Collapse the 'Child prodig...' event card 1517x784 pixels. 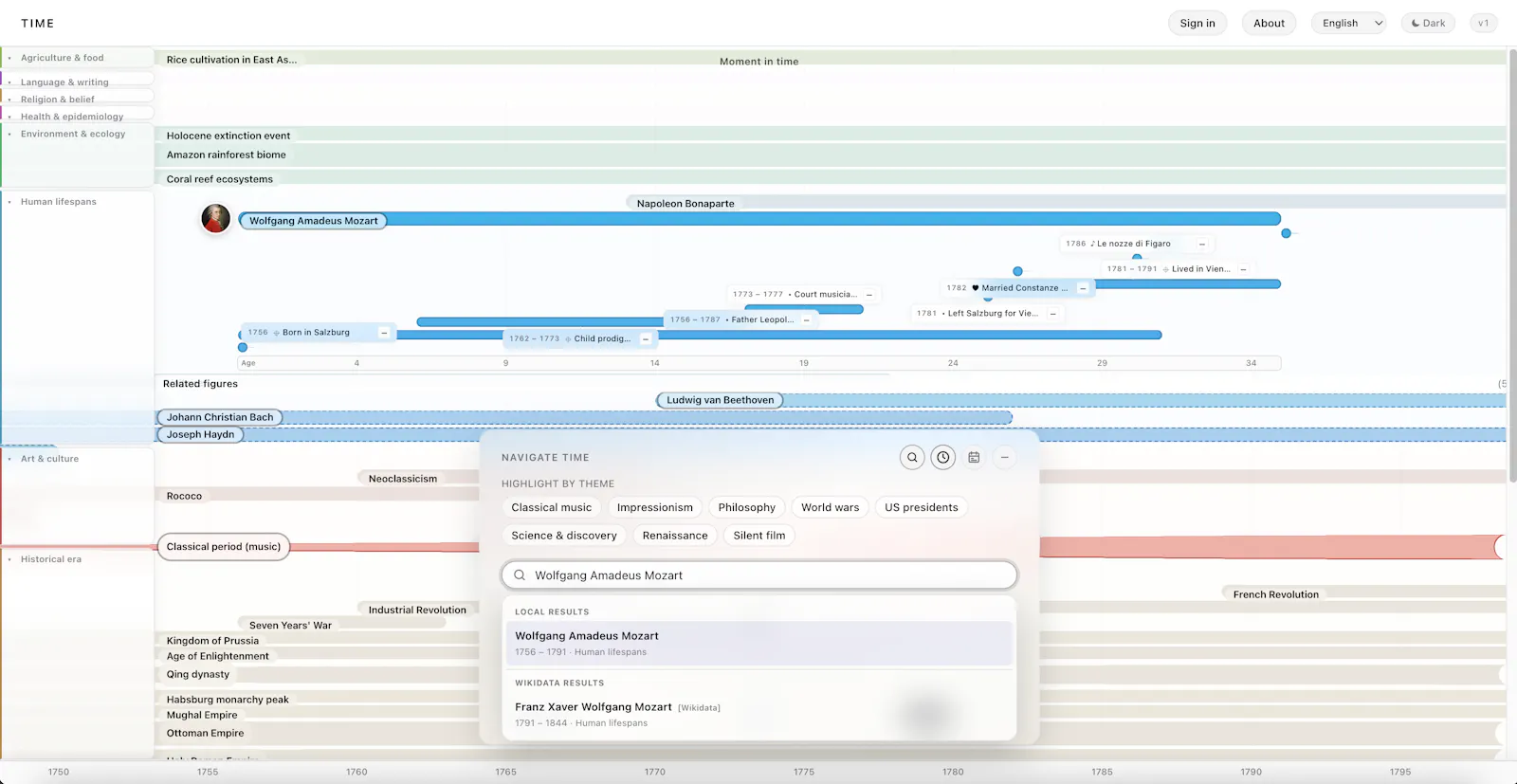[x=646, y=339]
